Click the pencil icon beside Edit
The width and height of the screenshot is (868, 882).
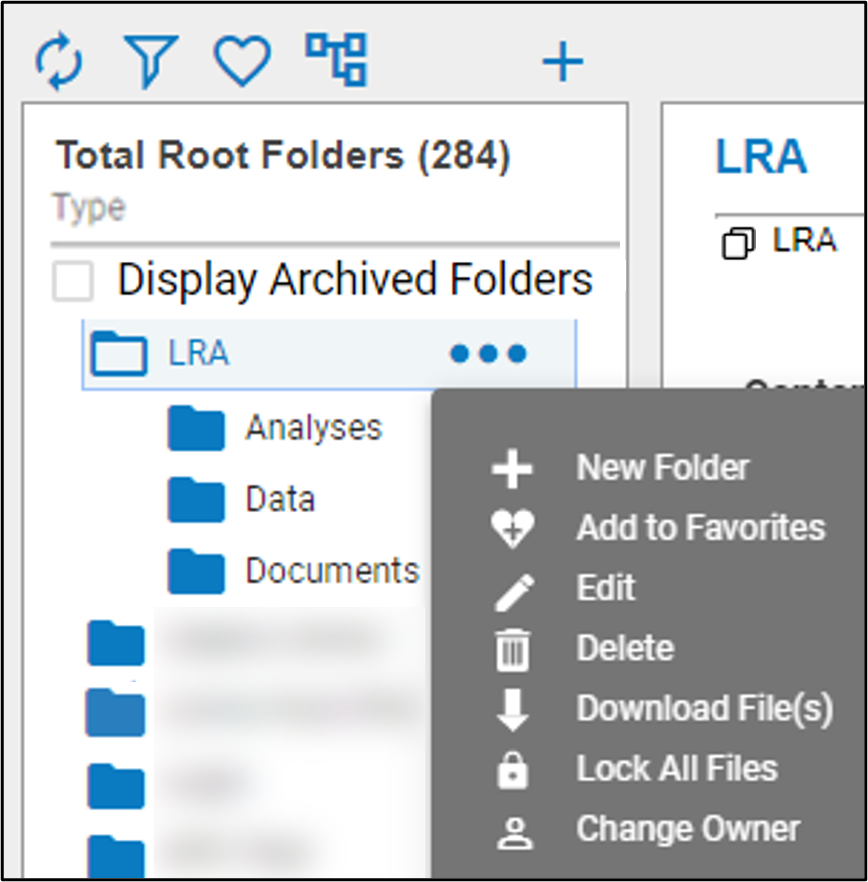coord(512,588)
